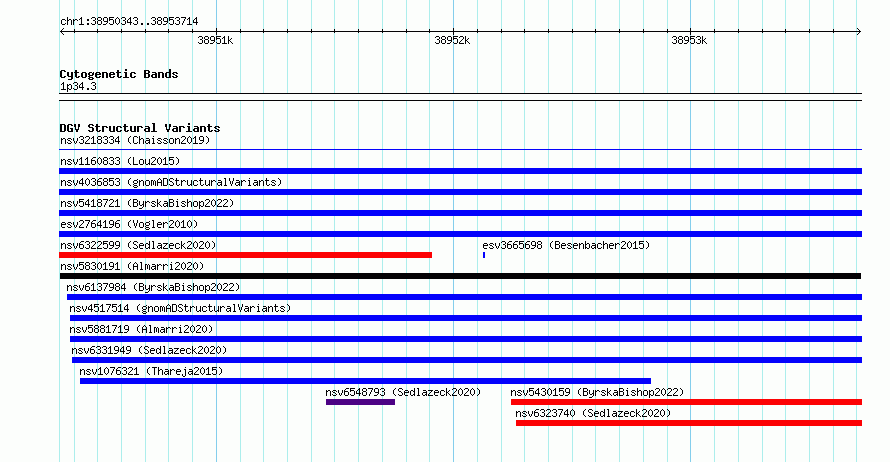This screenshot has height=462, width=890.
Task: Select the red nsv6323740 variant bar
Action: [x=689, y=423]
